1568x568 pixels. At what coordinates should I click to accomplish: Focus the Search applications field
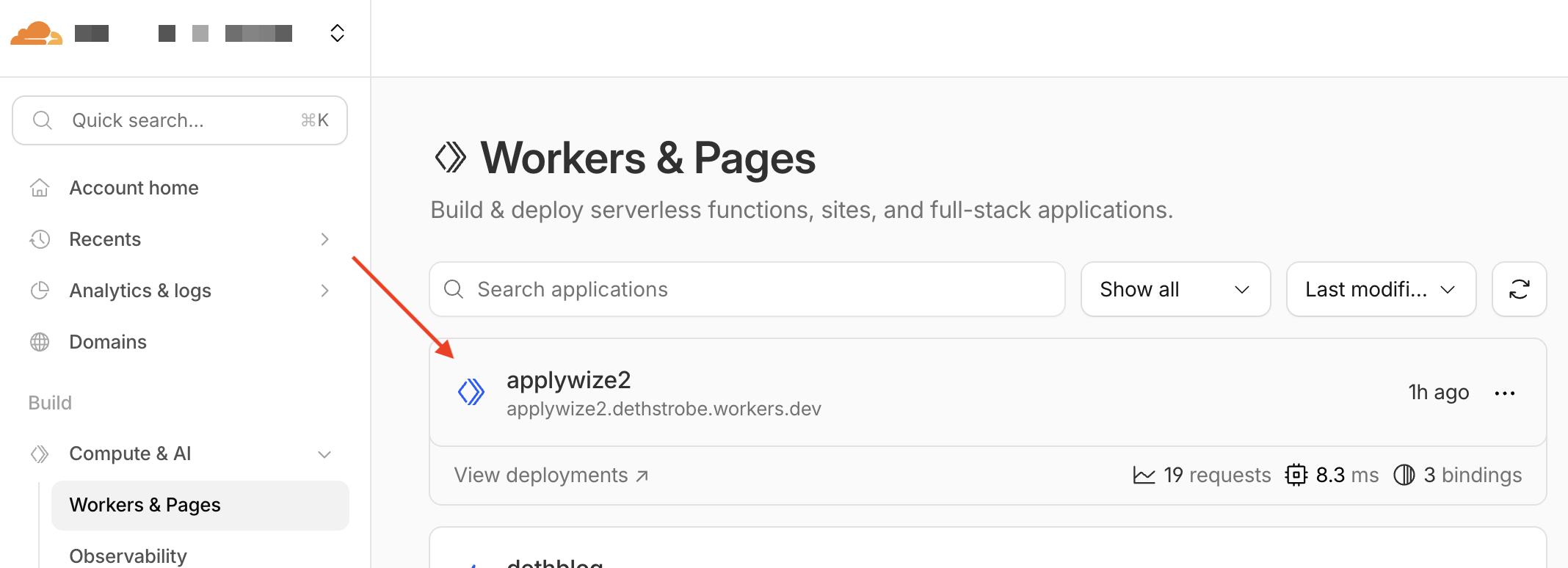tap(747, 289)
